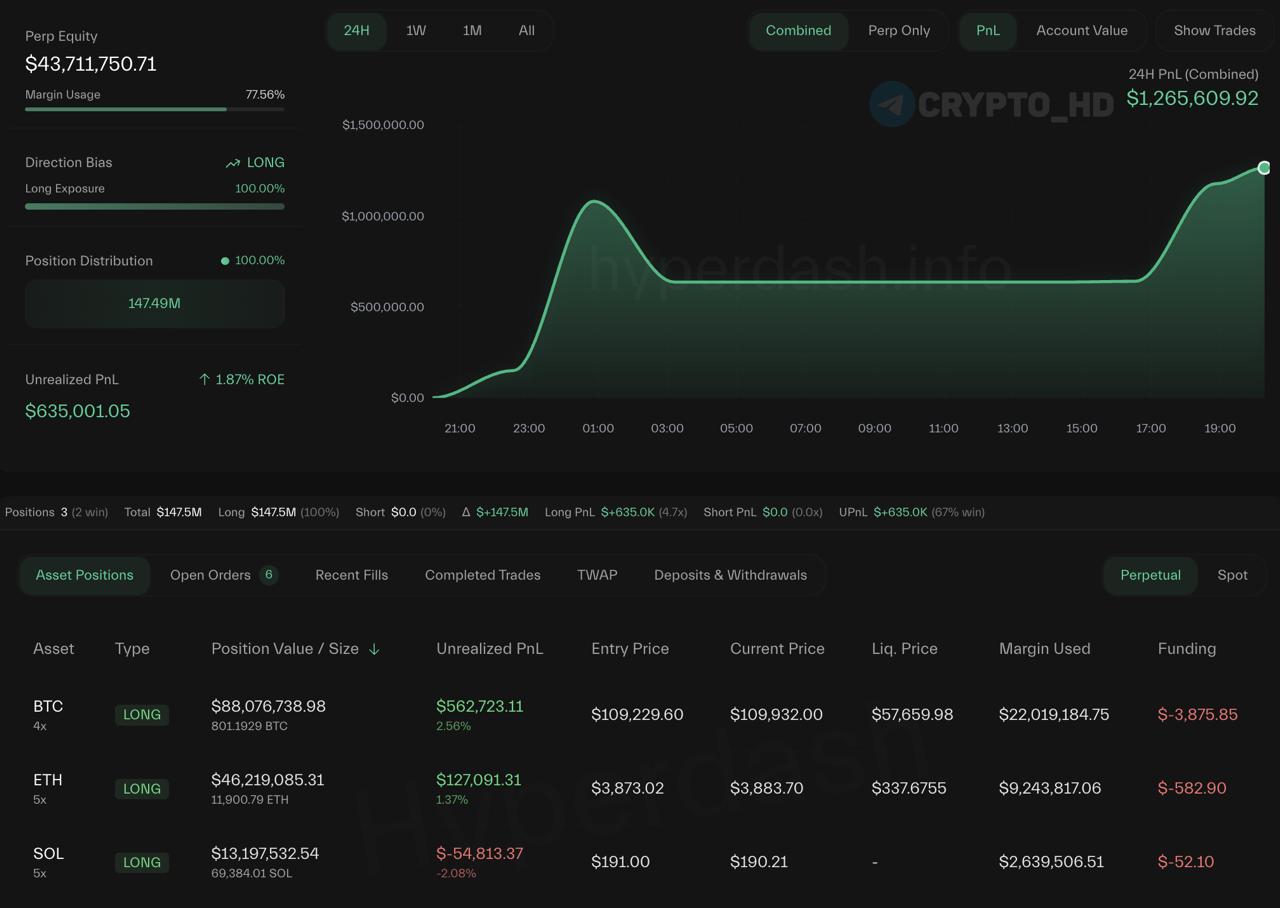
Task: Click the ROE up arrow icon
Action: [204, 380]
